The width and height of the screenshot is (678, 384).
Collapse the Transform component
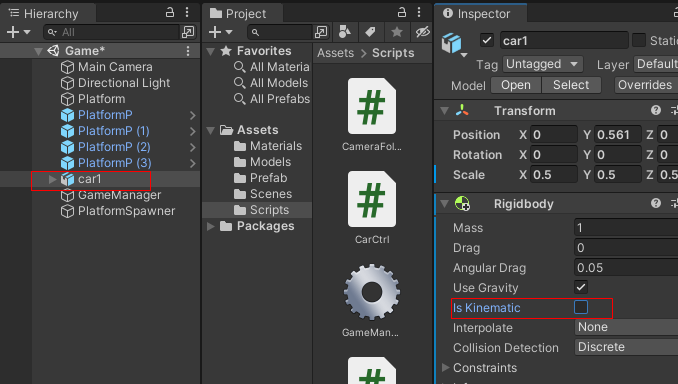click(445, 111)
